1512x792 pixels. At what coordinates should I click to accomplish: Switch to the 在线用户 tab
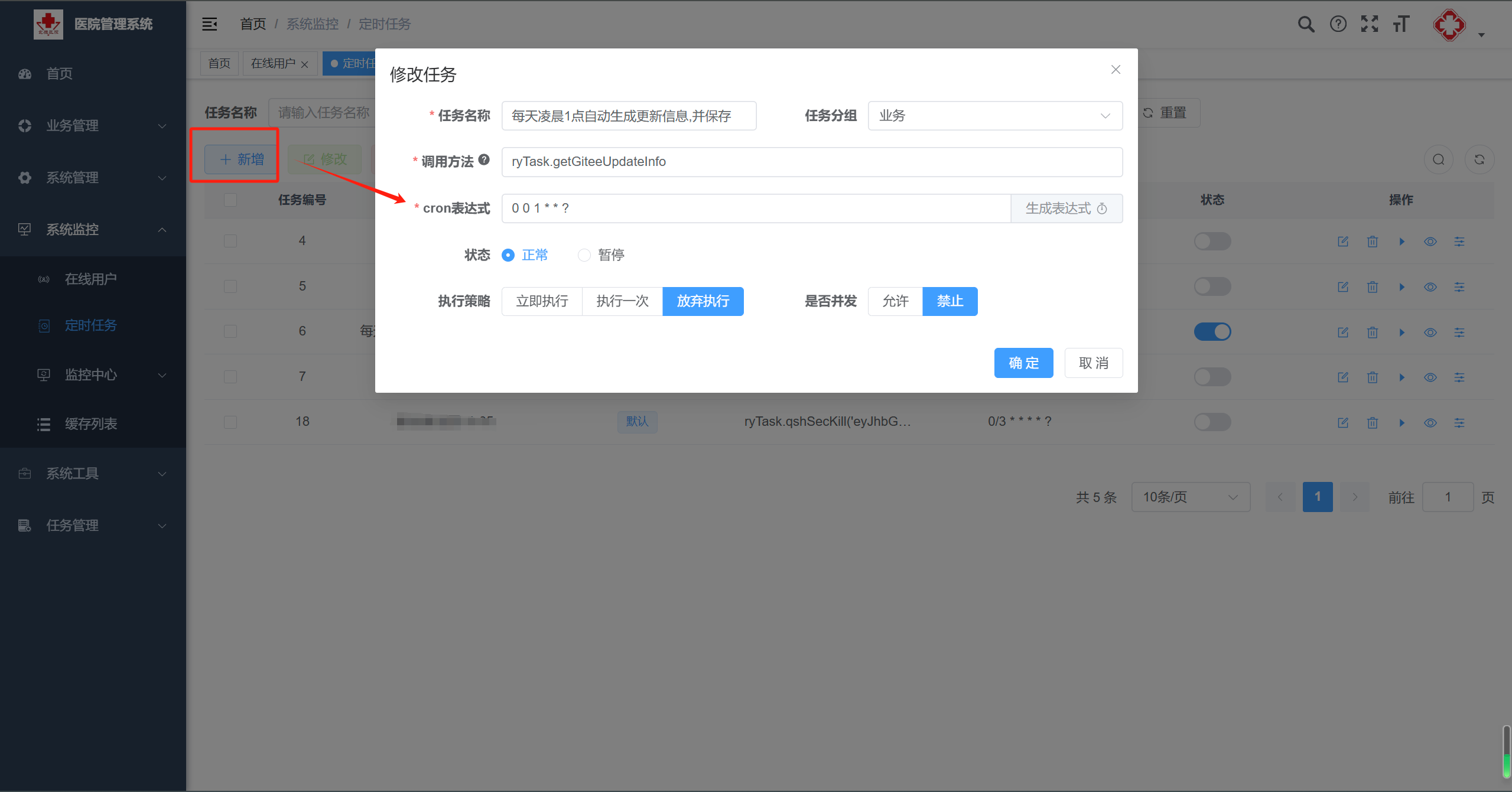tap(272, 63)
